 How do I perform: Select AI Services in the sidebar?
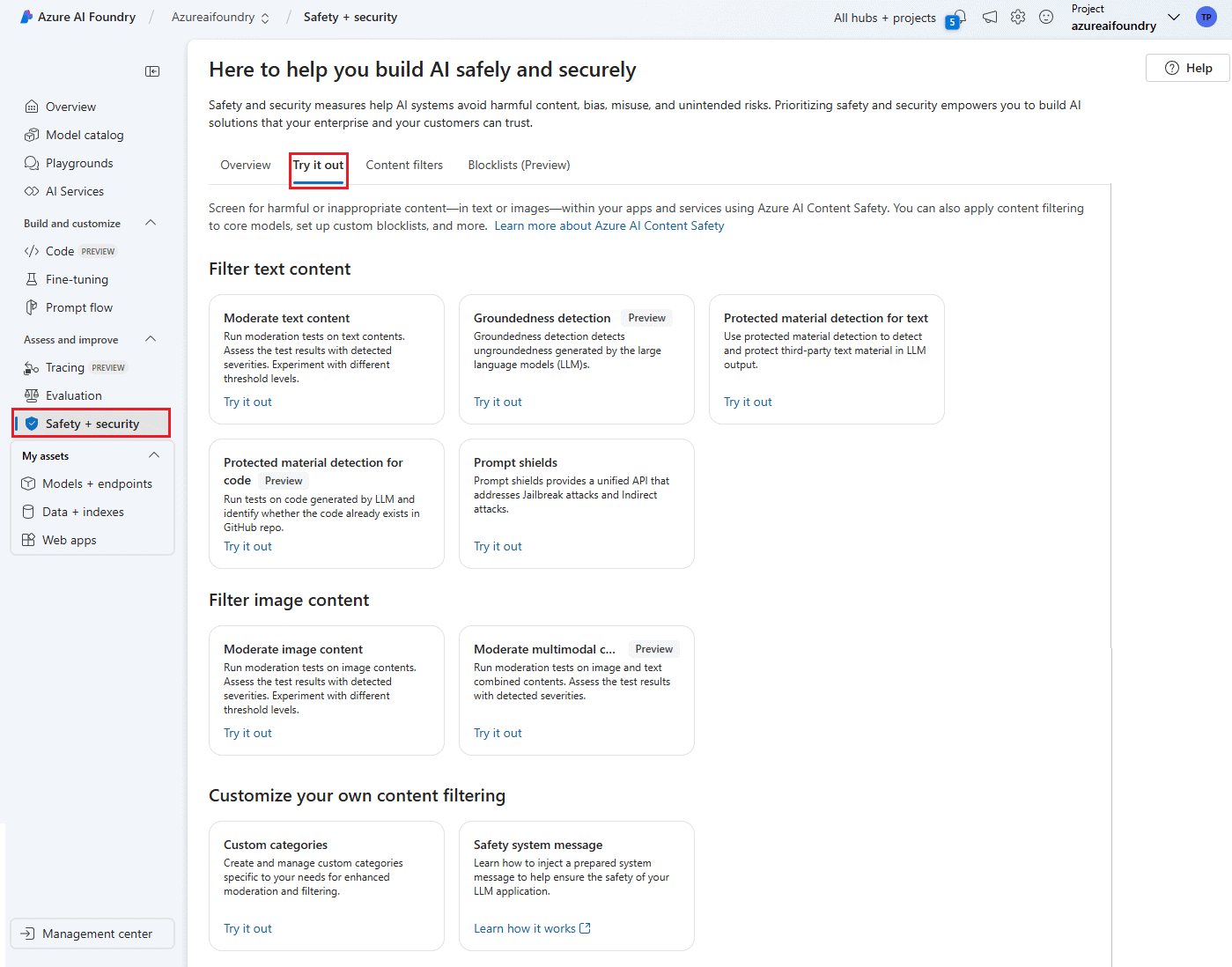(74, 190)
